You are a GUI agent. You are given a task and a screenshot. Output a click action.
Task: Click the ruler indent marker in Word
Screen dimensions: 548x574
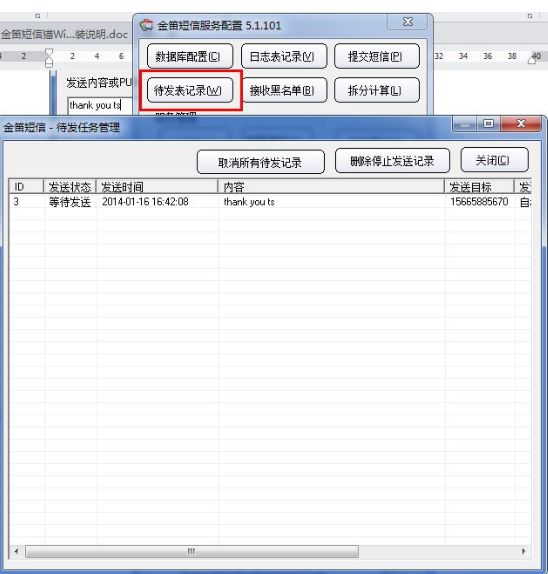point(49,58)
